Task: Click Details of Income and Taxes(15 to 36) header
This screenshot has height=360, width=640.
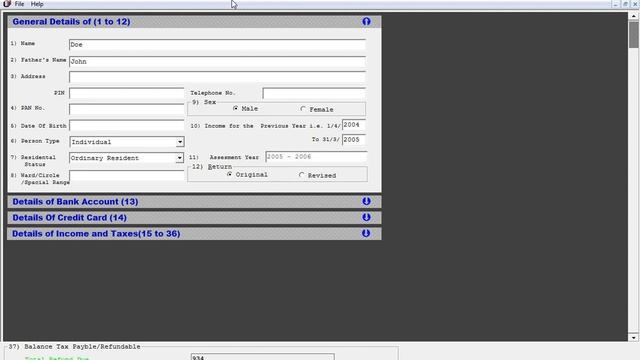Action: click(x=194, y=233)
